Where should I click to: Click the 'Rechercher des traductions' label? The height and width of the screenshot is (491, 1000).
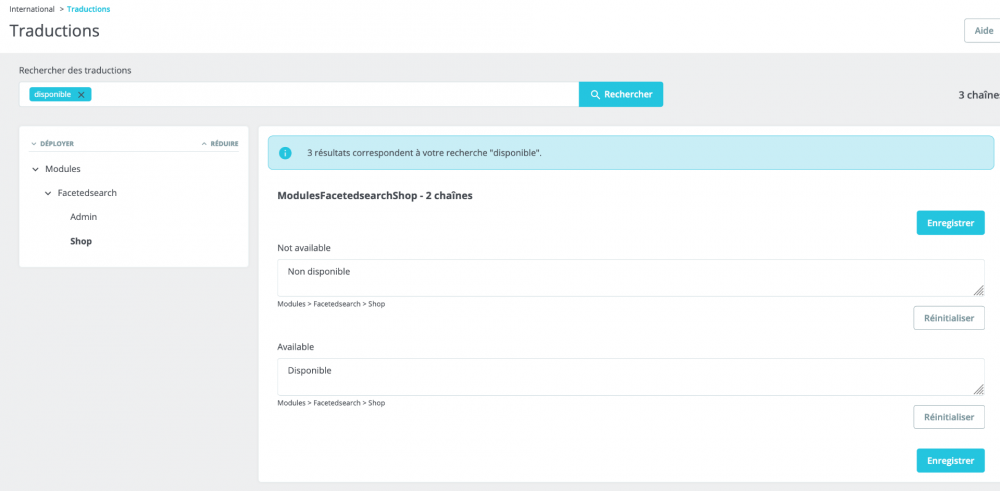point(75,70)
